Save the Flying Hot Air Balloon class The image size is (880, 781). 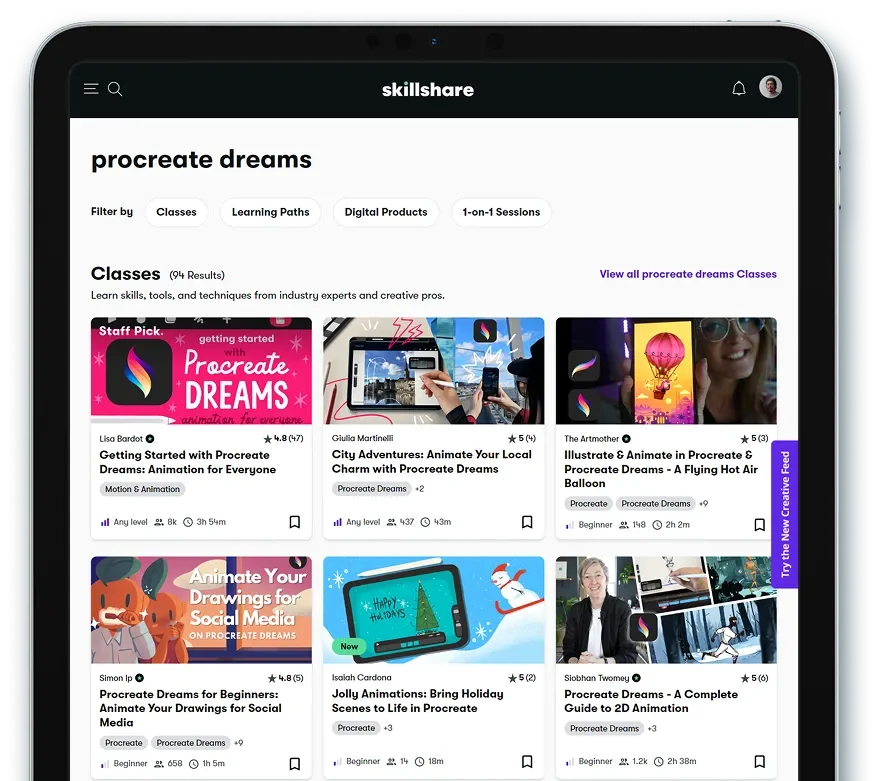(x=760, y=524)
